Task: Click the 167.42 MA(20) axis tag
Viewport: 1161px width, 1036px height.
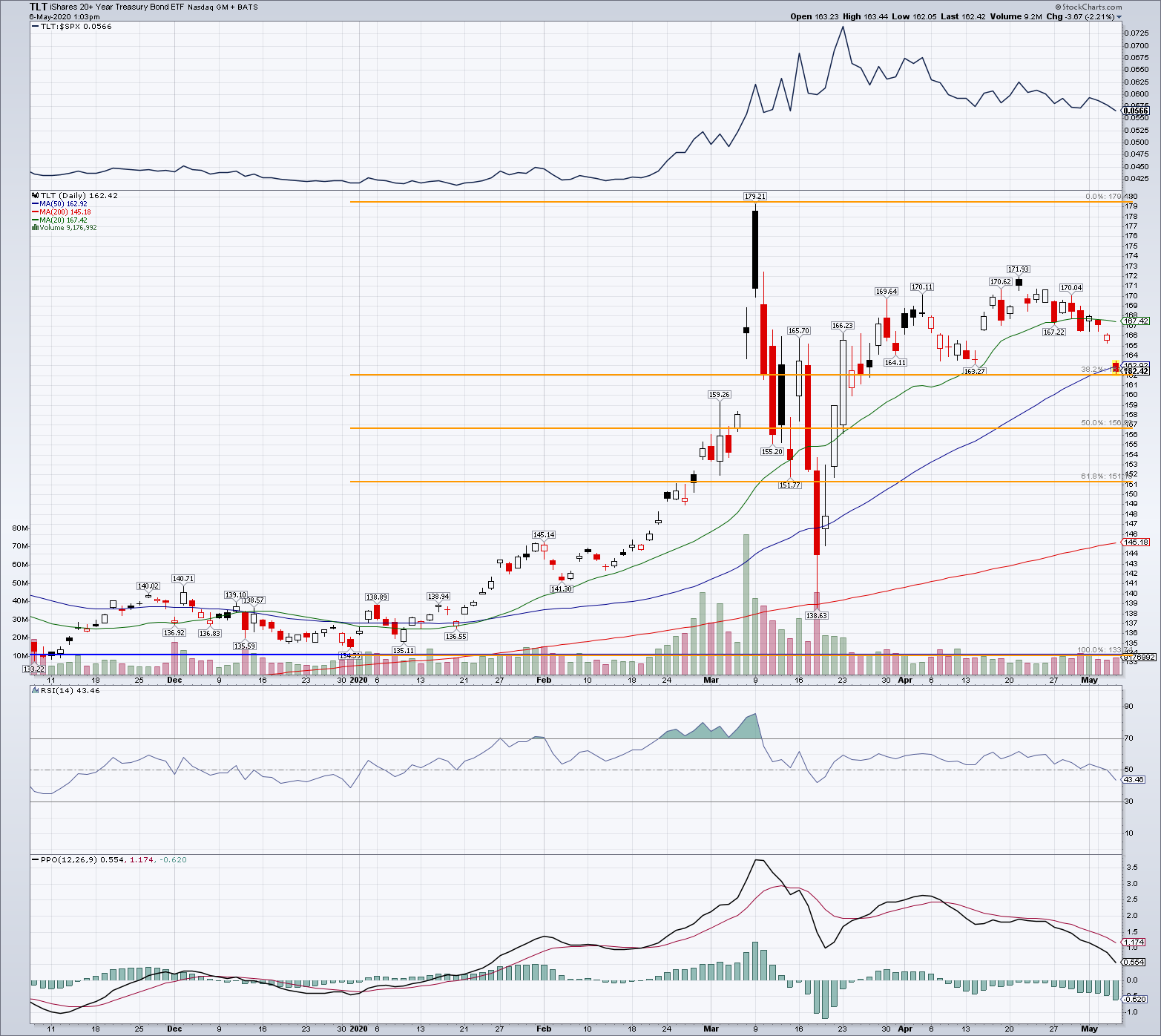Action: (x=1136, y=321)
